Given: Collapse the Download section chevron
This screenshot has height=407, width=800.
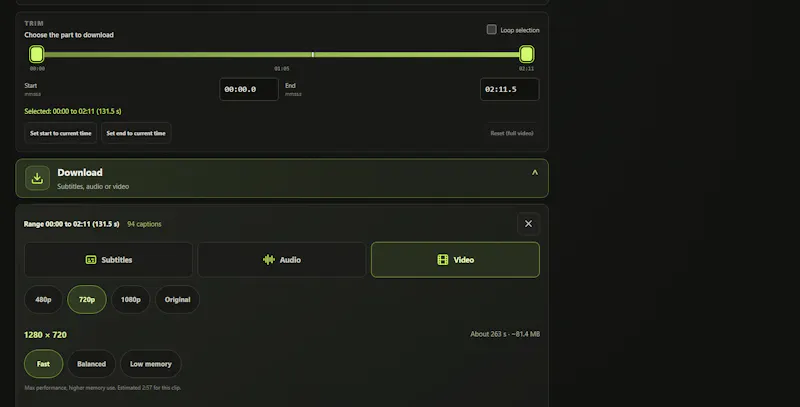Looking at the screenshot, I should point(535,173).
